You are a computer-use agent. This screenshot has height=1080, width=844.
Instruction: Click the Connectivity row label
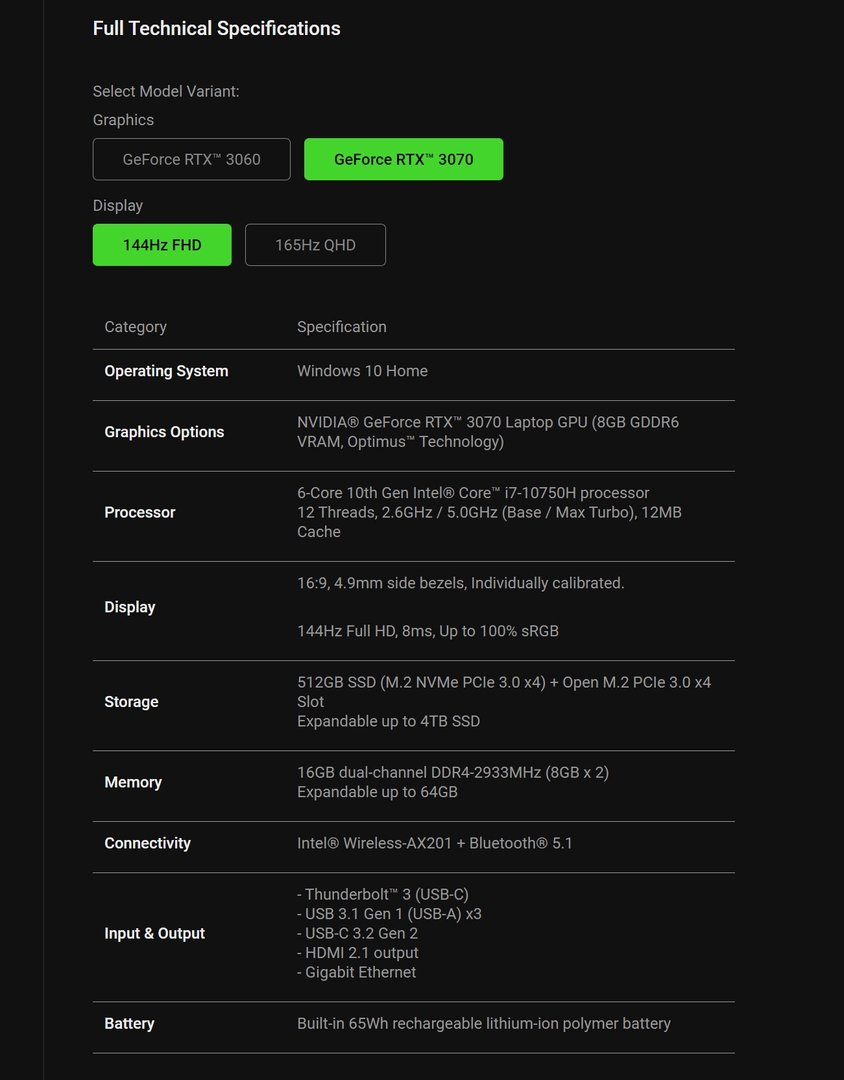[147, 843]
